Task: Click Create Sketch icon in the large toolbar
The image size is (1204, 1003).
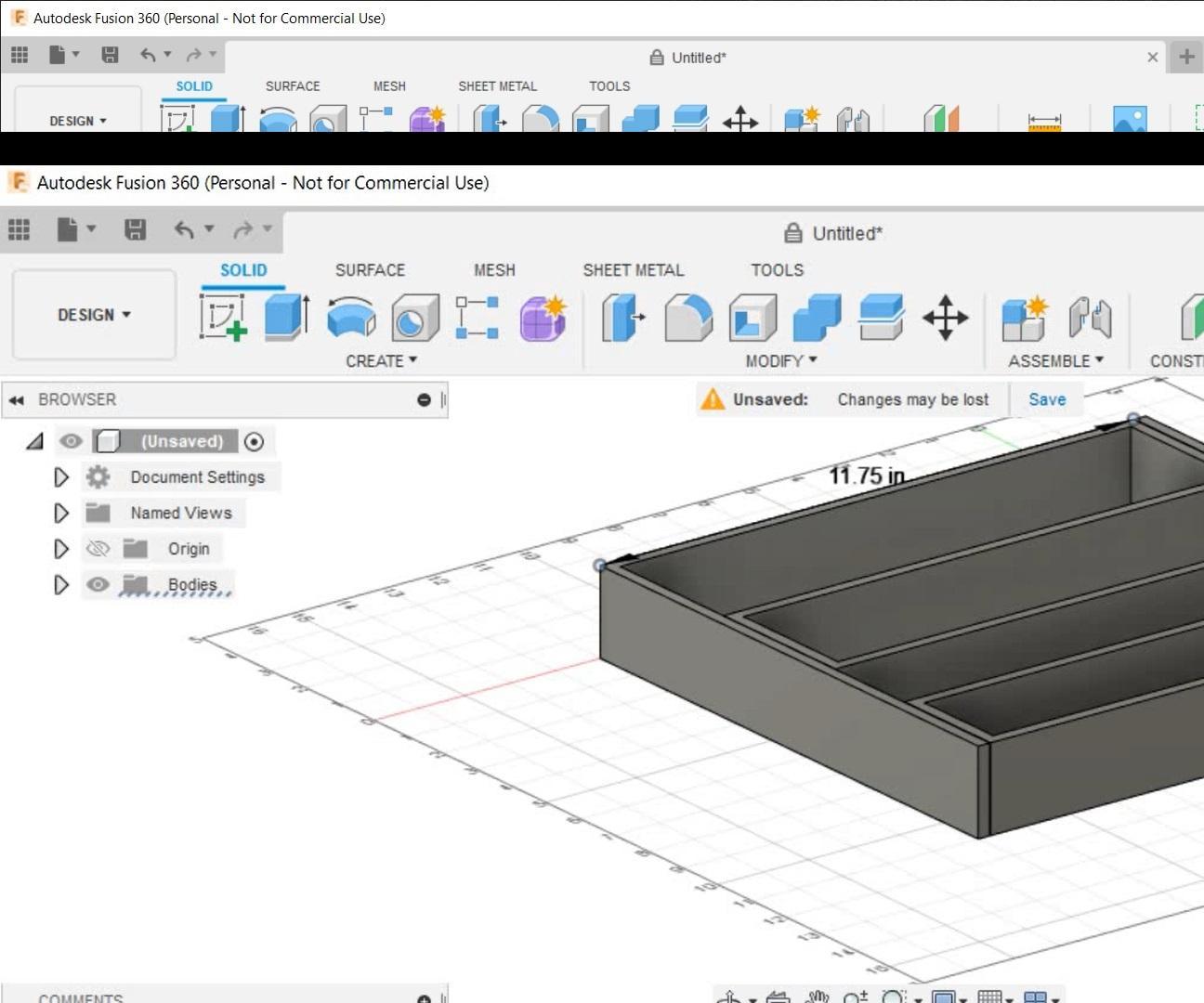Action: click(x=223, y=318)
